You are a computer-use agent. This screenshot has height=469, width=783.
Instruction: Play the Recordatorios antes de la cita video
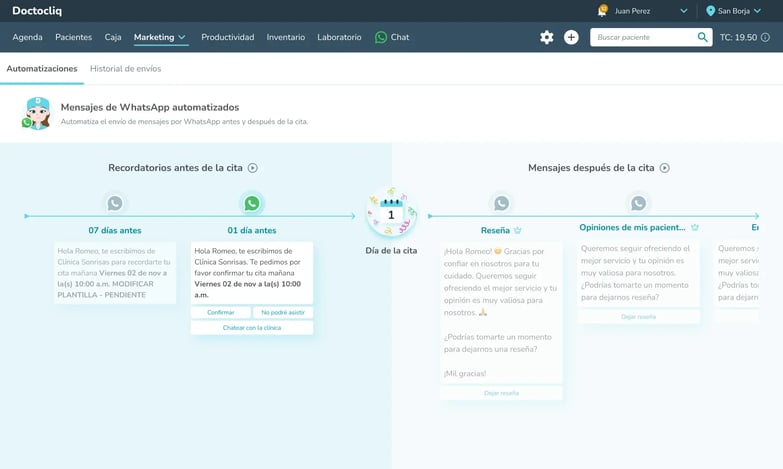coord(253,168)
